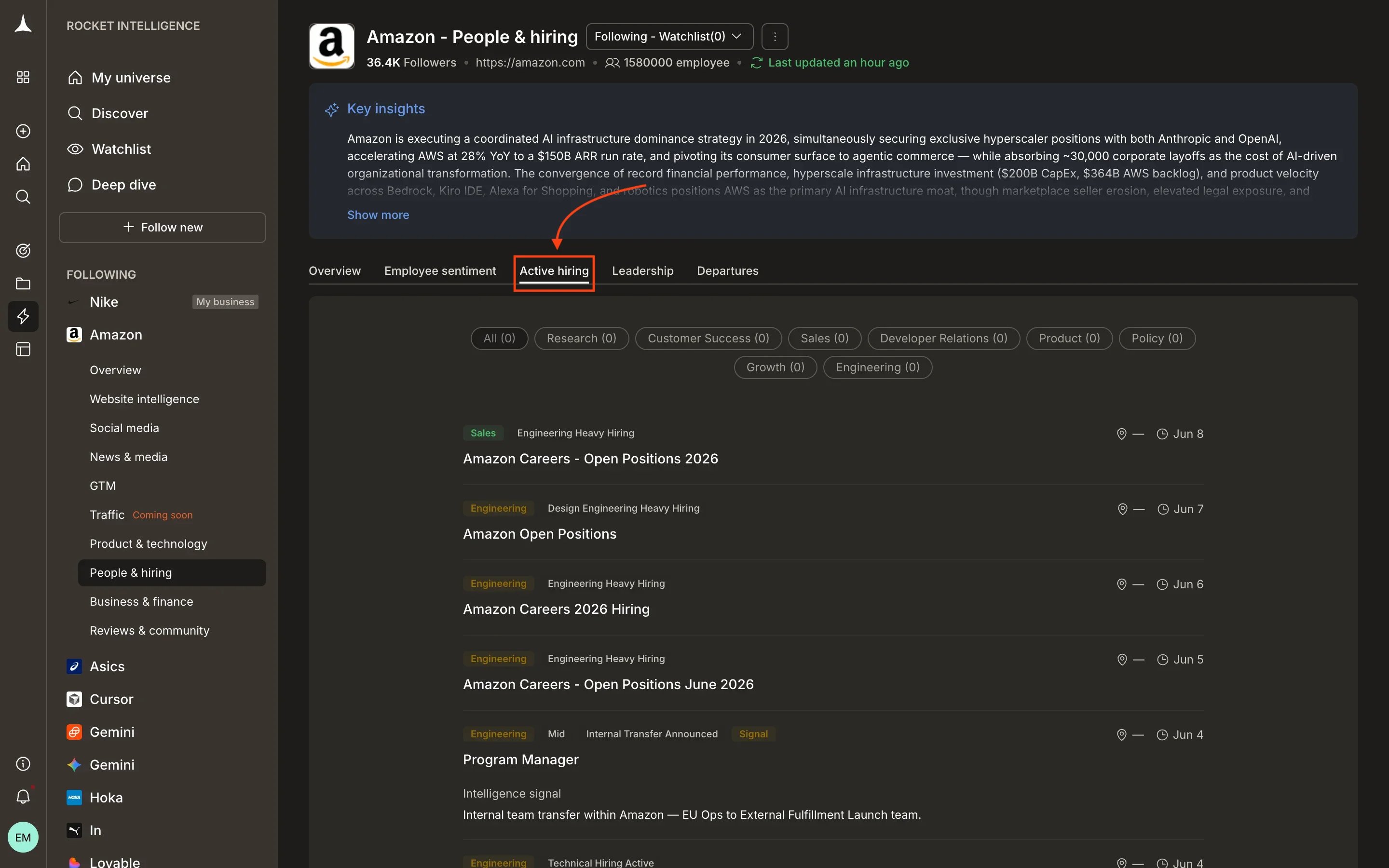The image size is (1389, 868).
Task: Open the Amazon Open Positions listing
Action: point(540,534)
